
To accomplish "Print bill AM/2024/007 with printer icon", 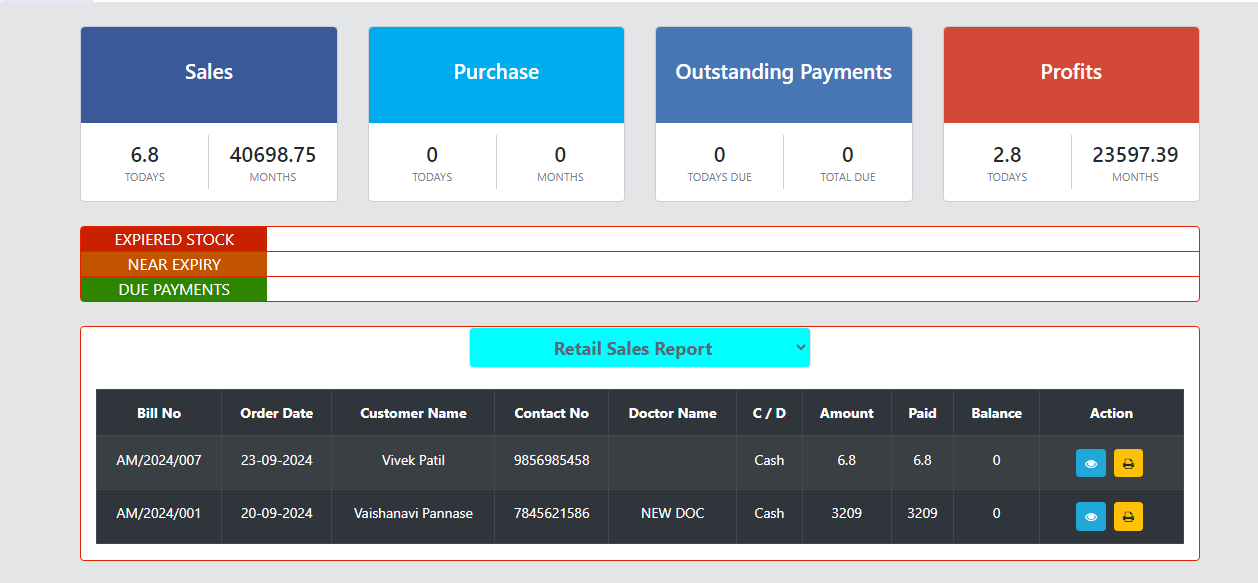I will tap(1128, 463).
